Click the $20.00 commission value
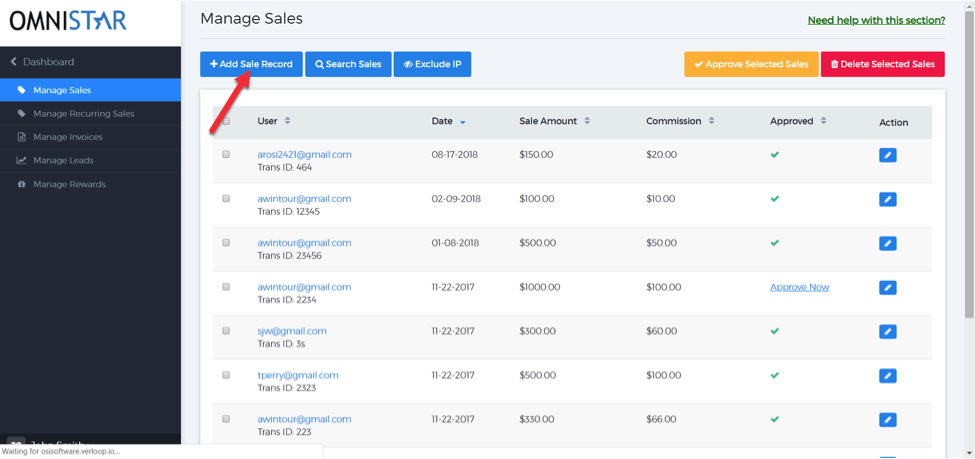The height and width of the screenshot is (459, 975). pos(661,155)
